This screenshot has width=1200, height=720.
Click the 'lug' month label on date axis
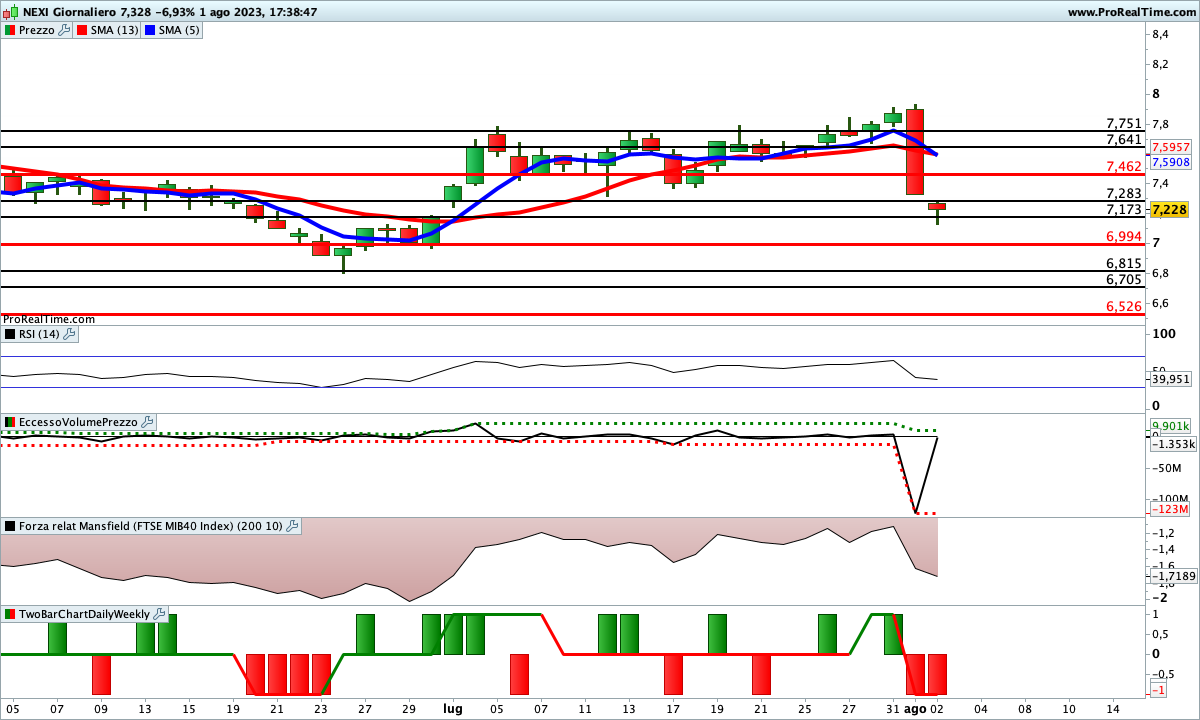pyautogui.click(x=452, y=708)
